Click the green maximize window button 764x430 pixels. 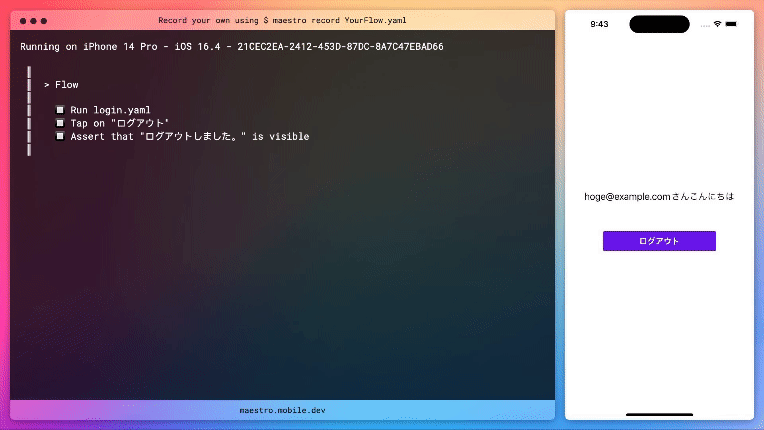[42, 20]
